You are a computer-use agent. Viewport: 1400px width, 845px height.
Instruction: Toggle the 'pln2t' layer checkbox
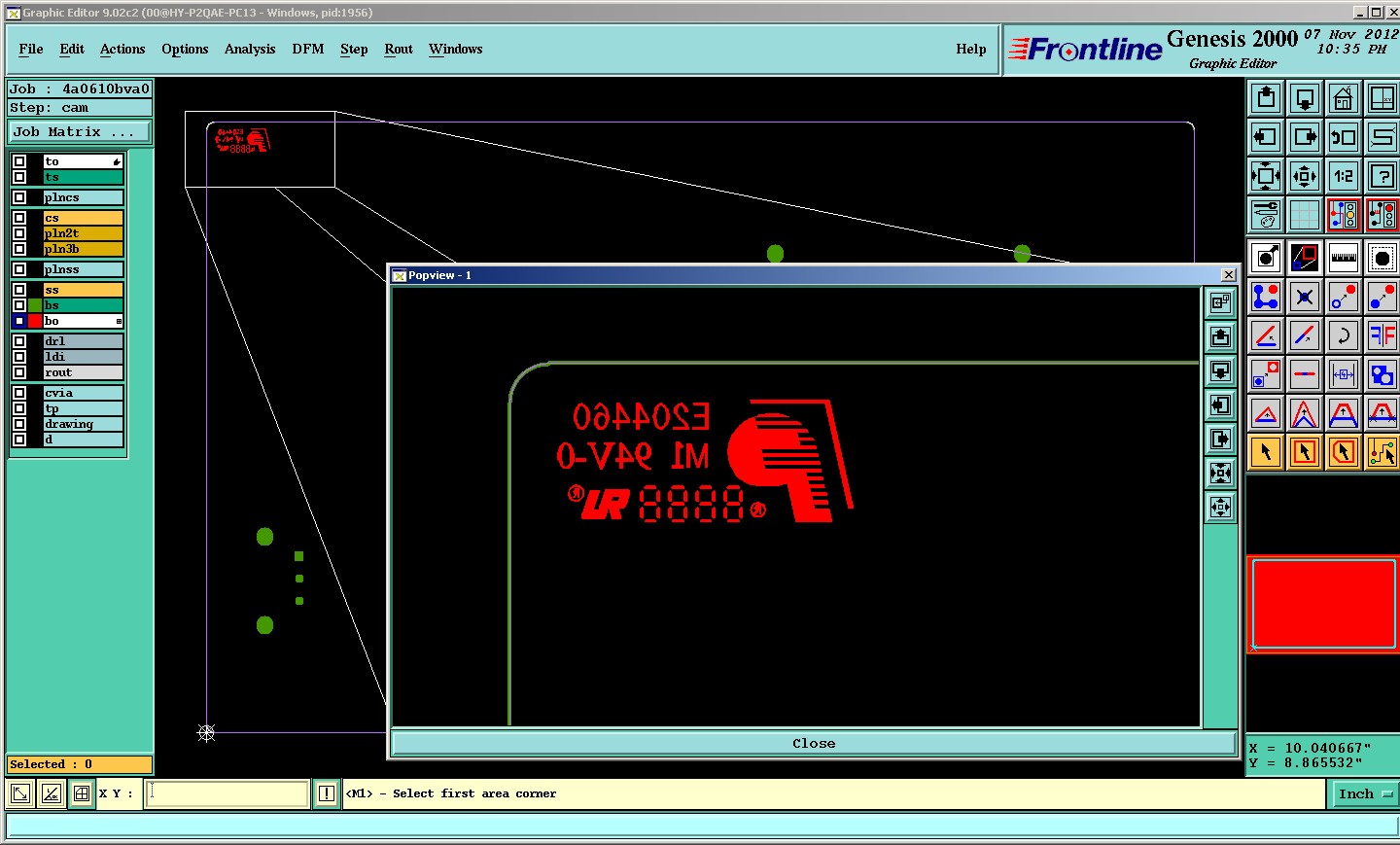click(x=19, y=233)
